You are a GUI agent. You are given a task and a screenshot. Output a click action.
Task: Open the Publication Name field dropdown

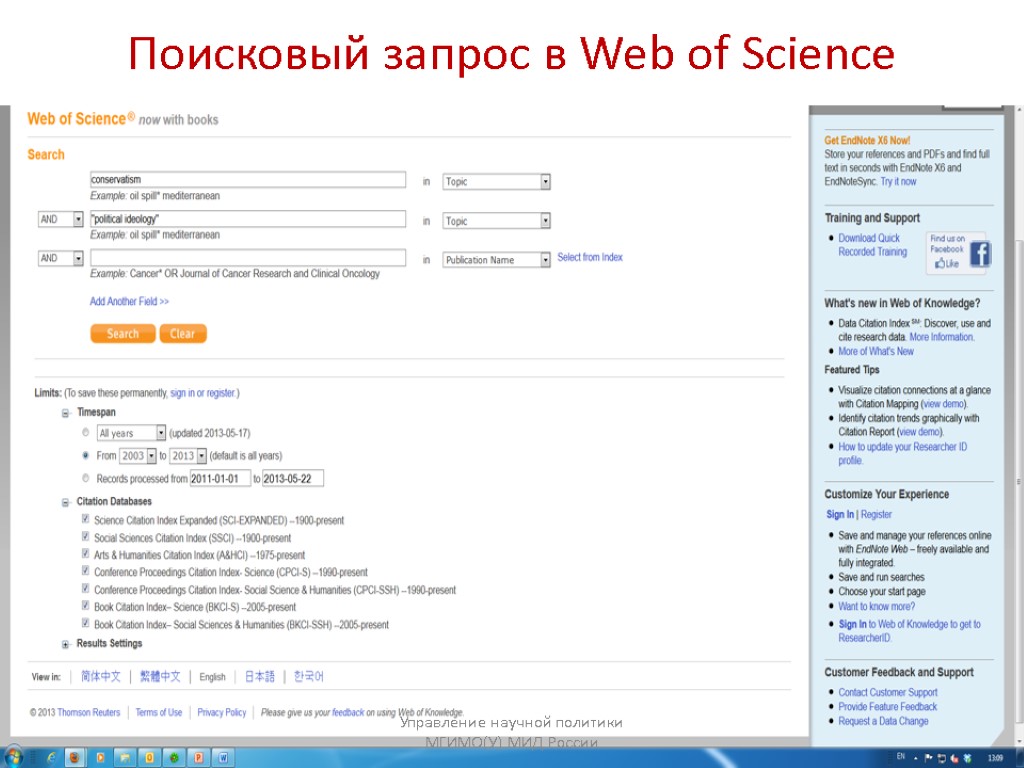pyautogui.click(x=496, y=260)
